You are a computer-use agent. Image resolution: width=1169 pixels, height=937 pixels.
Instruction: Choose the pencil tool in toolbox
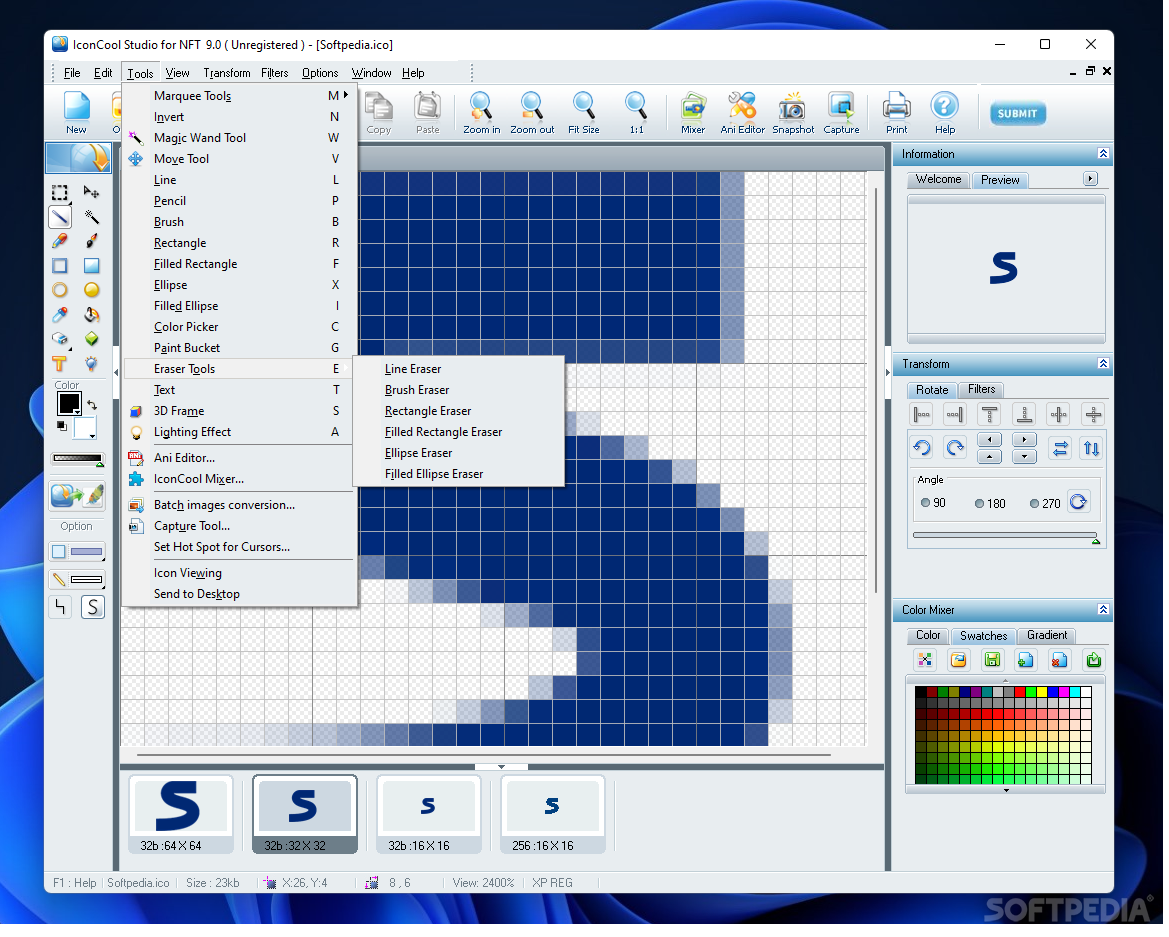click(60, 241)
